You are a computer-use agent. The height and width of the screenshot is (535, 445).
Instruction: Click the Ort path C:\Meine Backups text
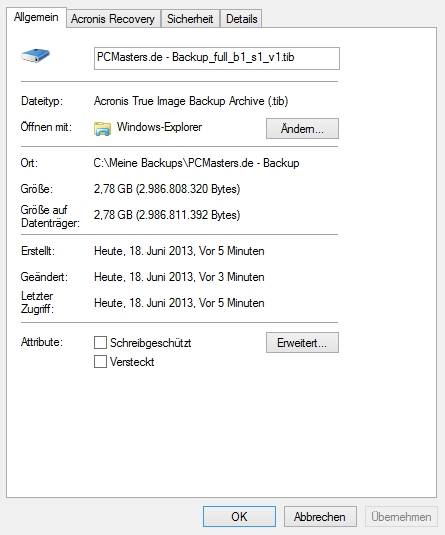point(197,163)
